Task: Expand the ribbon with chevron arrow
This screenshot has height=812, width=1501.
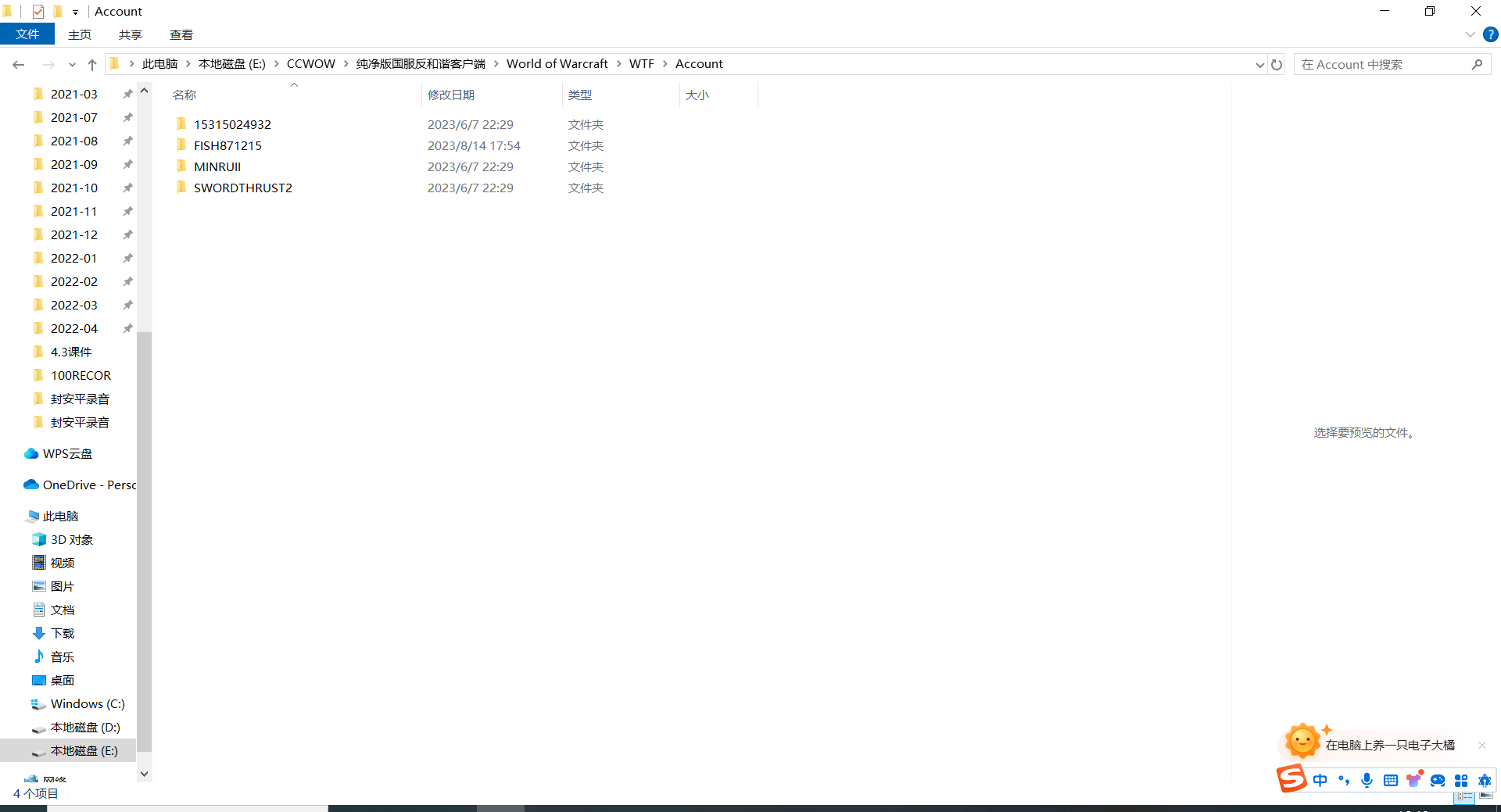Action: click(x=1470, y=34)
